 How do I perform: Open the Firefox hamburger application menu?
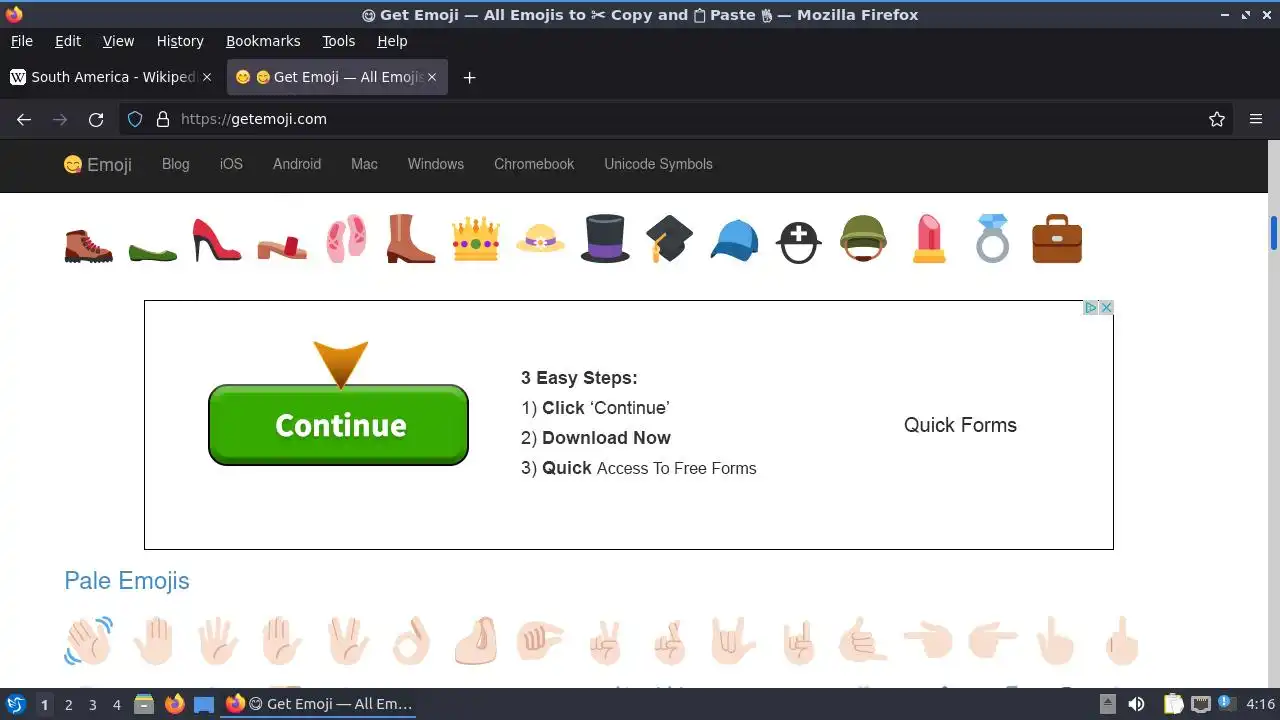pos(1256,119)
